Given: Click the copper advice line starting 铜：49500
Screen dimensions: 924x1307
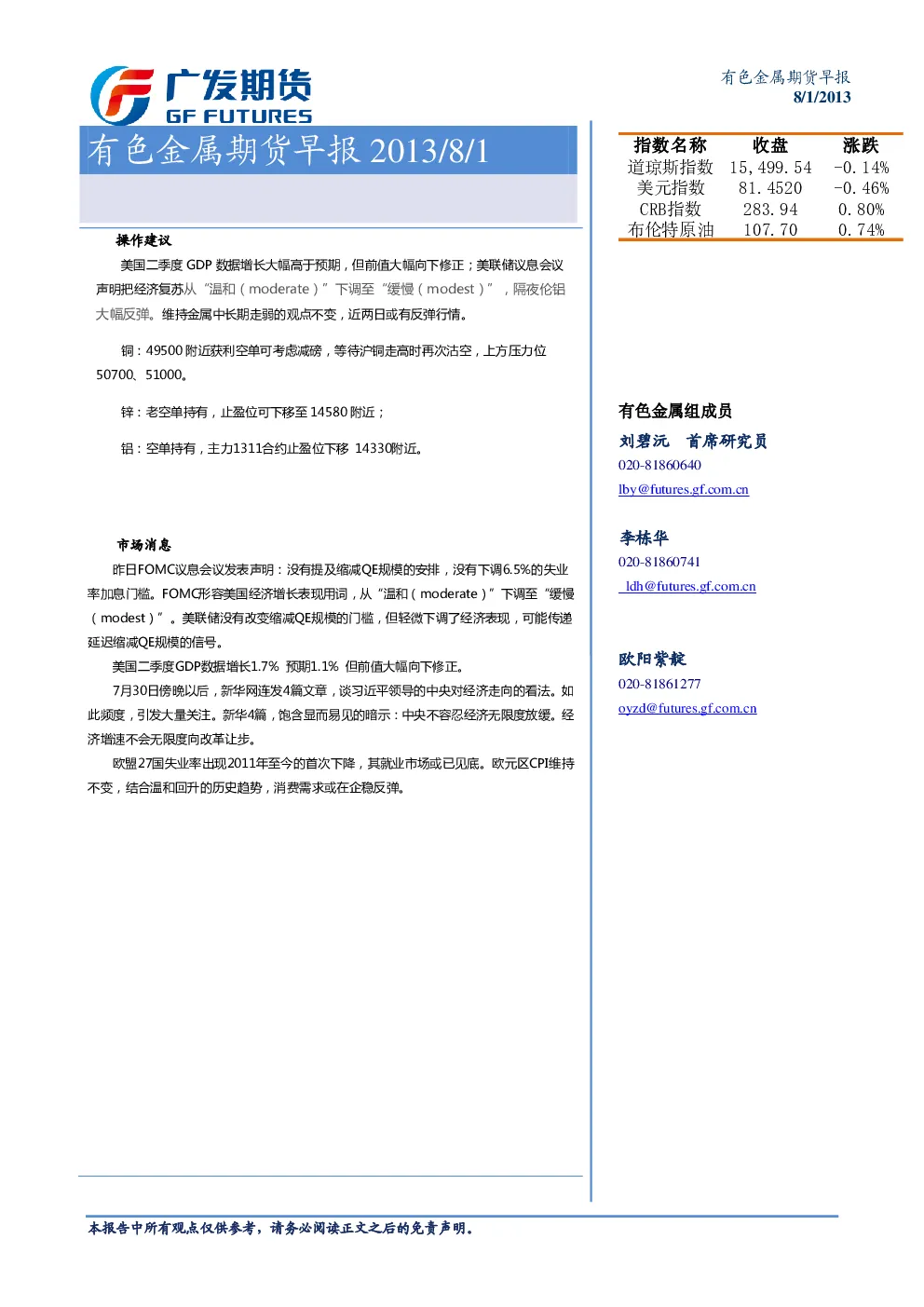Looking at the screenshot, I should point(321,362).
